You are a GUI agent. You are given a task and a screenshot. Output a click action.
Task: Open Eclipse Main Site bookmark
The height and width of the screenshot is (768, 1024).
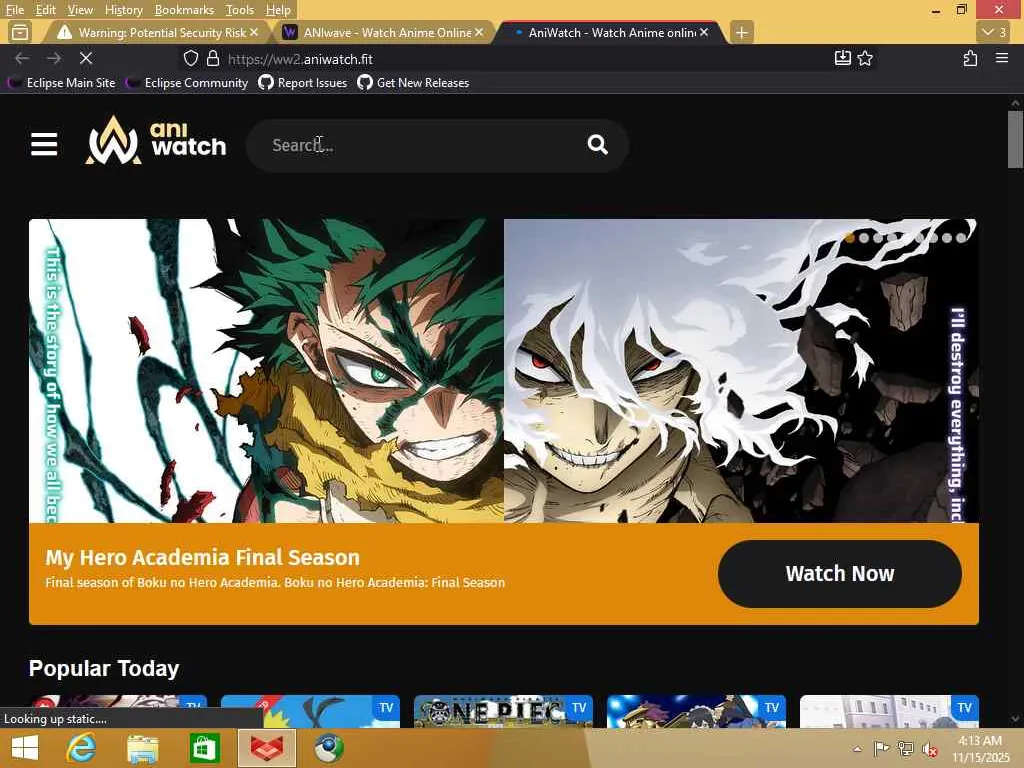(63, 83)
